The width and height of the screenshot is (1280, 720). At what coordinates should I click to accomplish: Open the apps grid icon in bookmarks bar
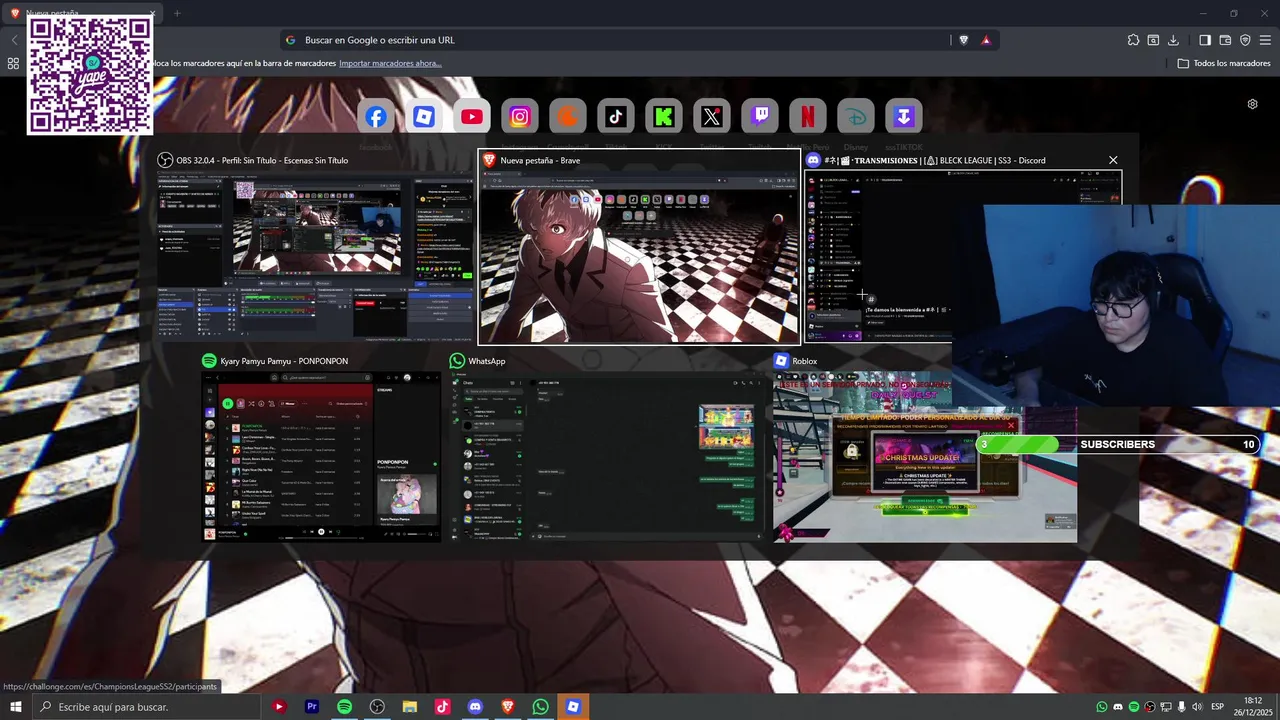click(x=13, y=63)
